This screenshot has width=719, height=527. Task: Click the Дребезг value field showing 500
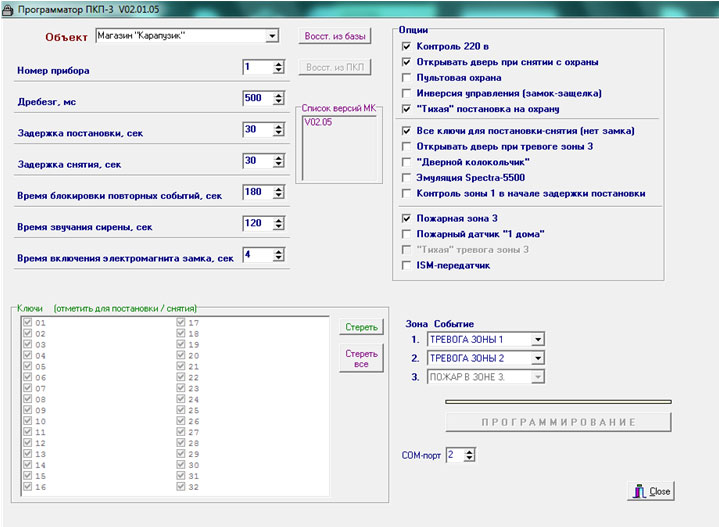pyautogui.click(x=257, y=98)
